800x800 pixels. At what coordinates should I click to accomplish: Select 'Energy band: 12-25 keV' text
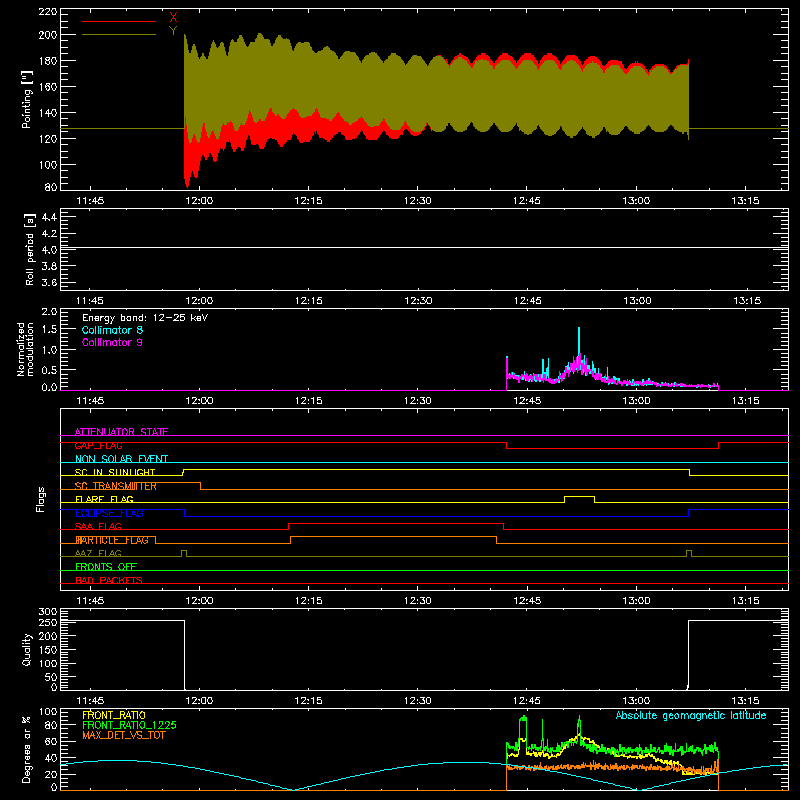tap(145, 318)
